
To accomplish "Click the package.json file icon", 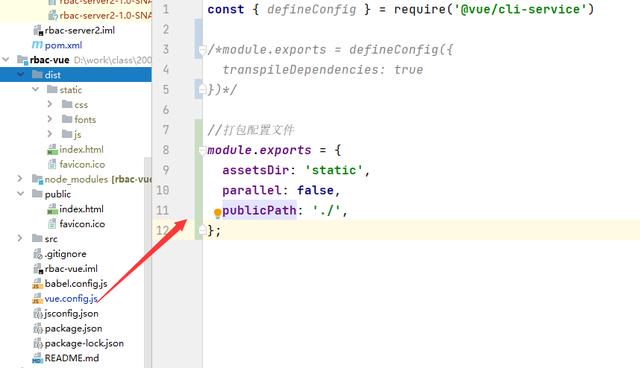I will point(38,328).
